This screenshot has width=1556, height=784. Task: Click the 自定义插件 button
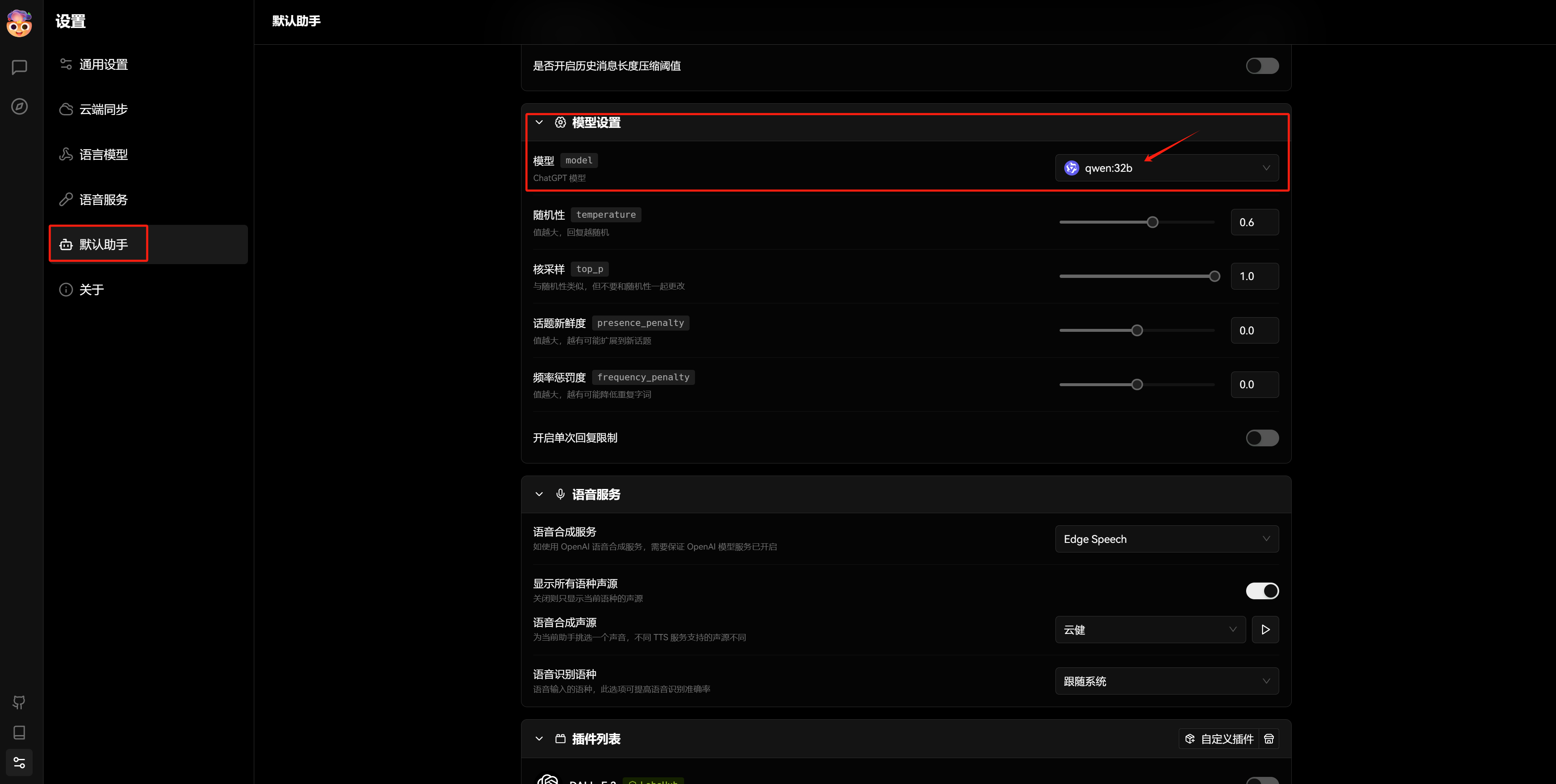[1219, 739]
